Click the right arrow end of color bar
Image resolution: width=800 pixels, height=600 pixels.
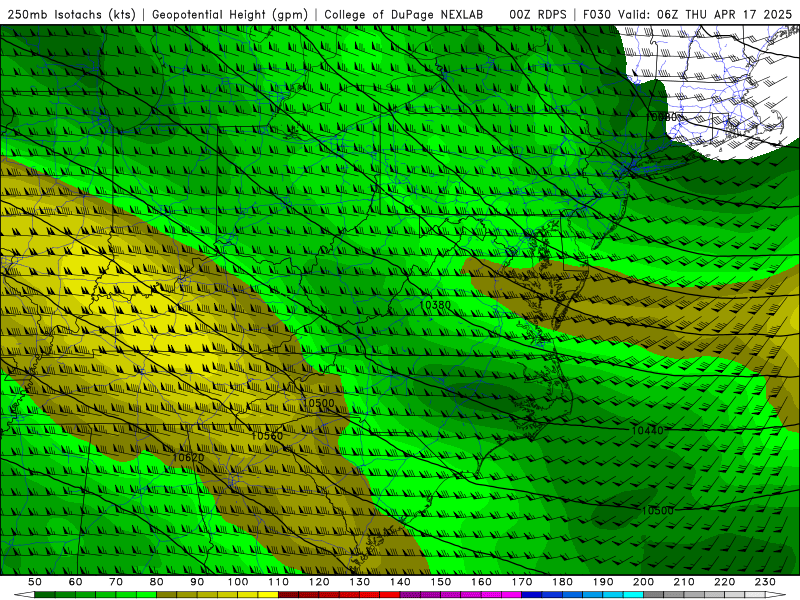tap(775, 595)
